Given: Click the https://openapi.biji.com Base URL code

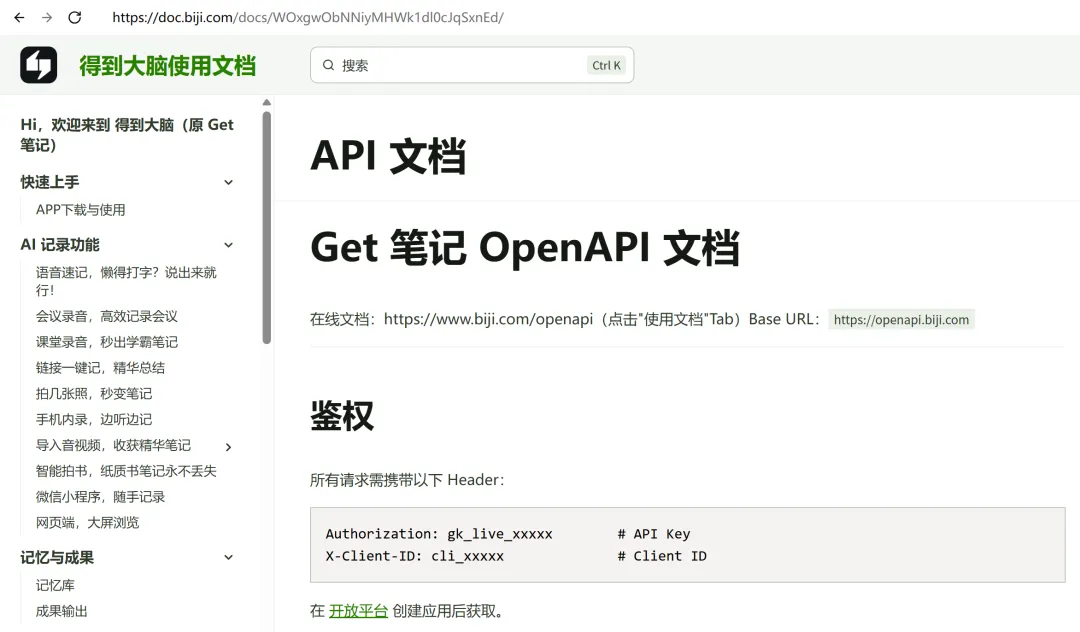Looking at the screenshot, I should tap(901, 319).
